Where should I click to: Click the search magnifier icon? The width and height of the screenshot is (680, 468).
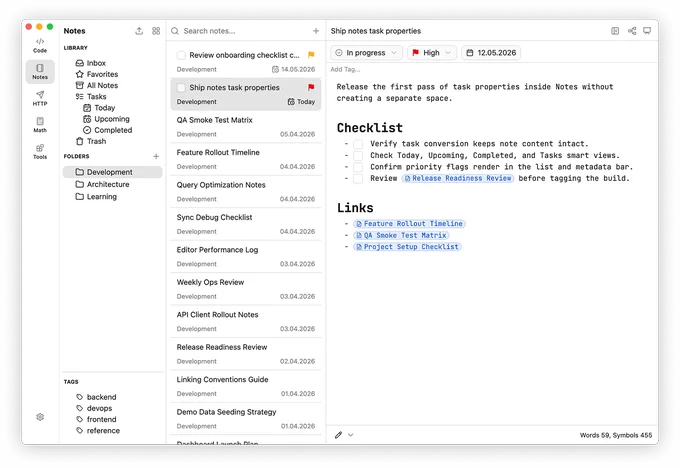pos(175,31)
